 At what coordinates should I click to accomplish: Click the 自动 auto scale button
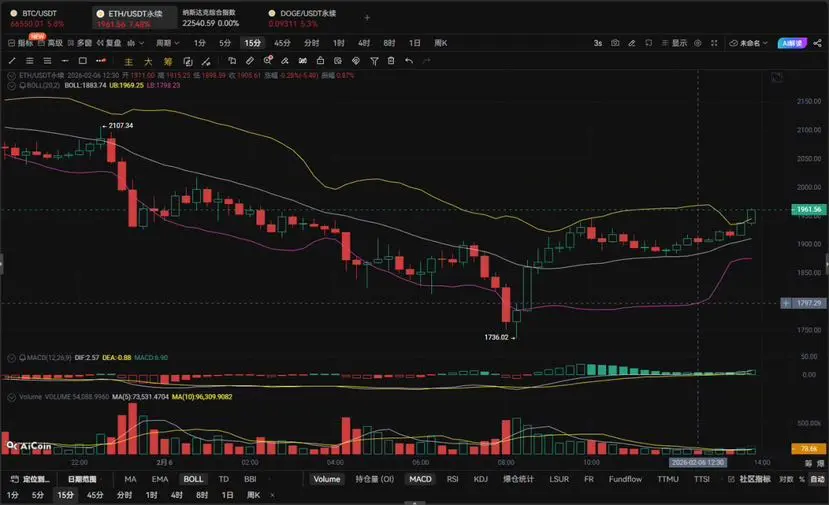click(817, 479)
